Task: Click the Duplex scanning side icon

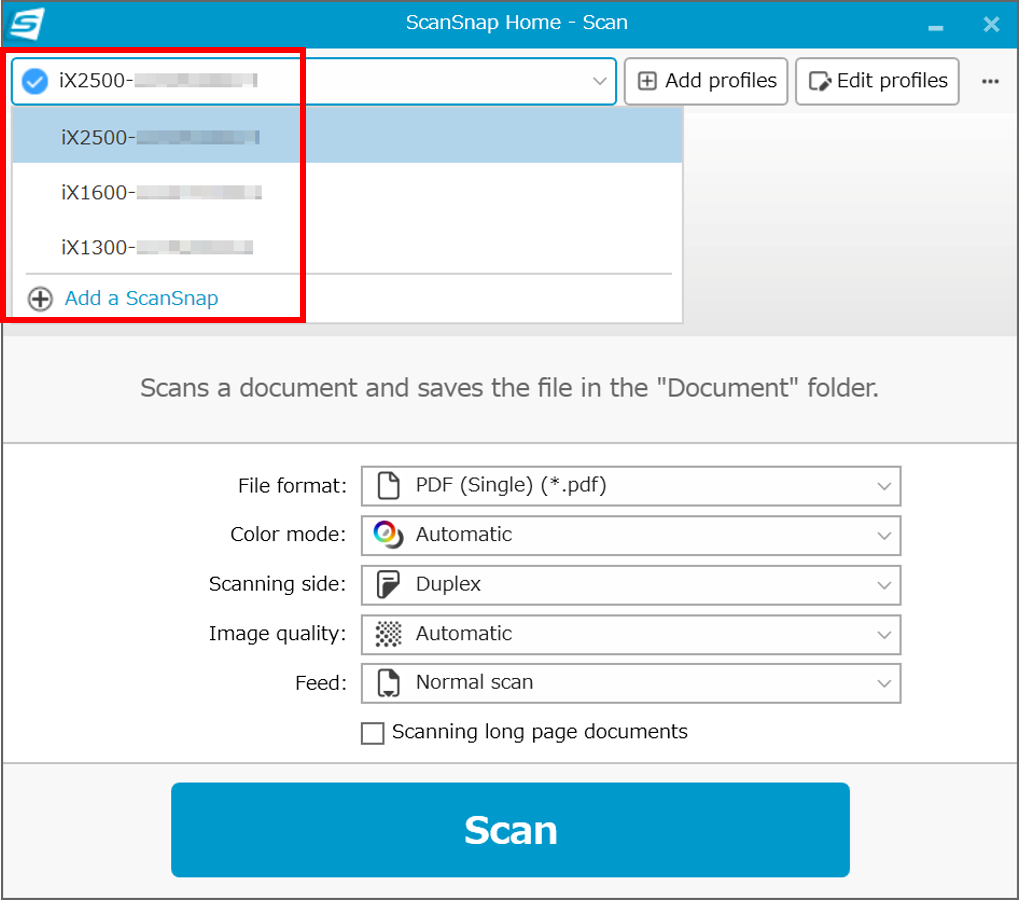Action: [x=388, y=584]
